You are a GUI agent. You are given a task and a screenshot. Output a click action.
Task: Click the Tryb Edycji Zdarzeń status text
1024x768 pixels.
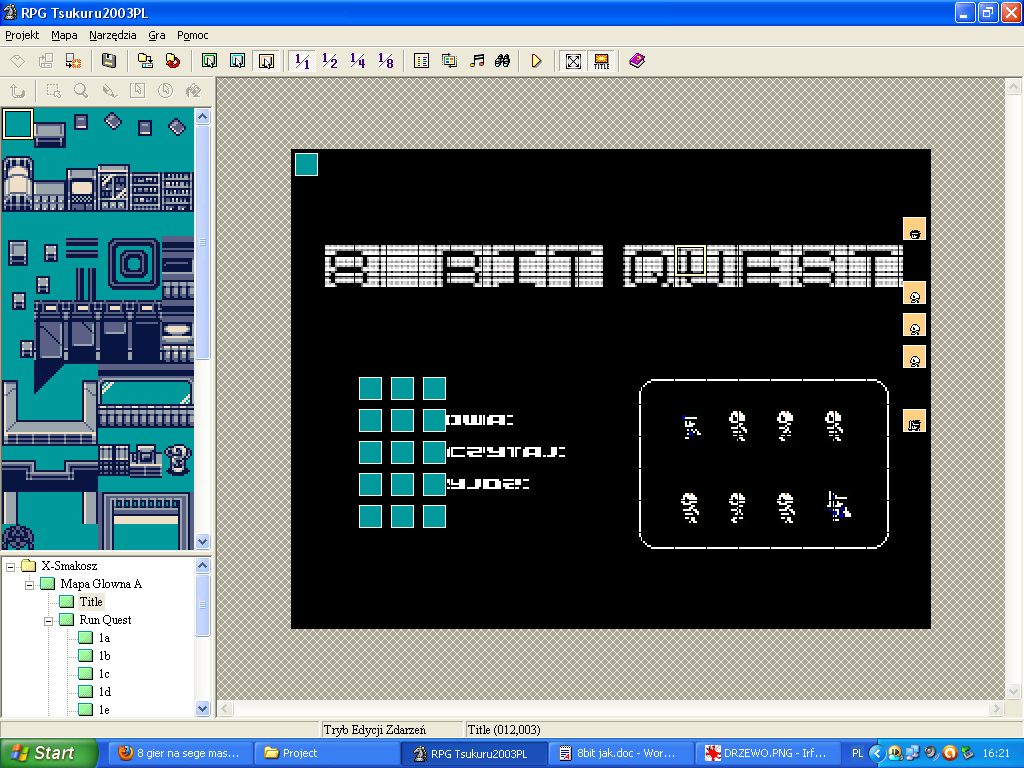pos(375,729)
